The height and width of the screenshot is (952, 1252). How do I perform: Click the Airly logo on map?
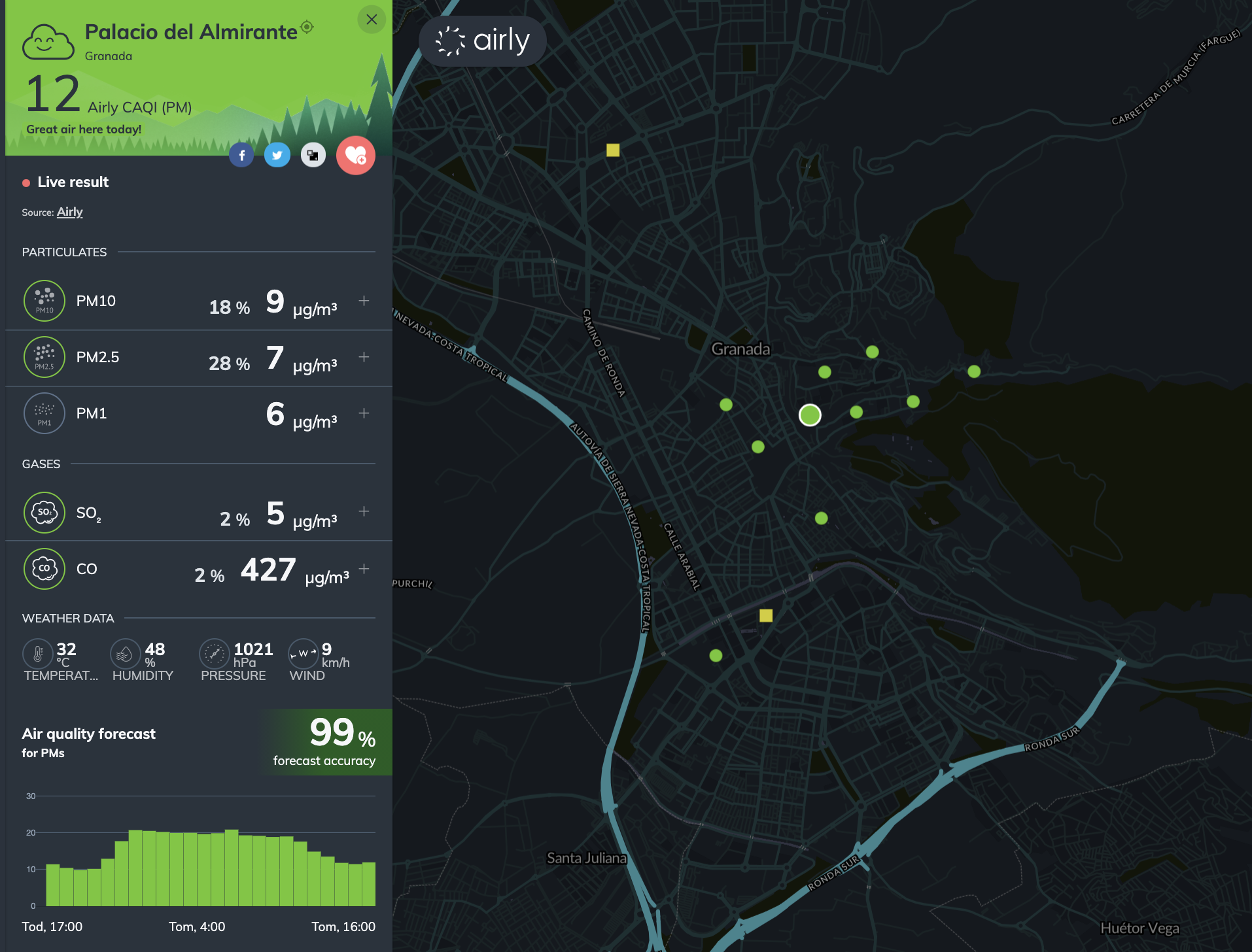pyautogui.click(x=483, y=41)
